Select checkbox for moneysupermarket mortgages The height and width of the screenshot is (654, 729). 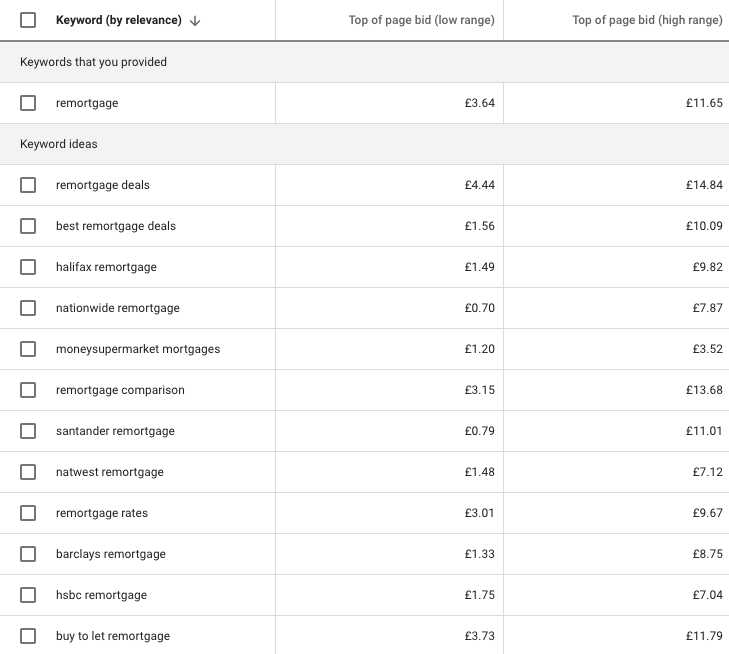coord(28,349)
